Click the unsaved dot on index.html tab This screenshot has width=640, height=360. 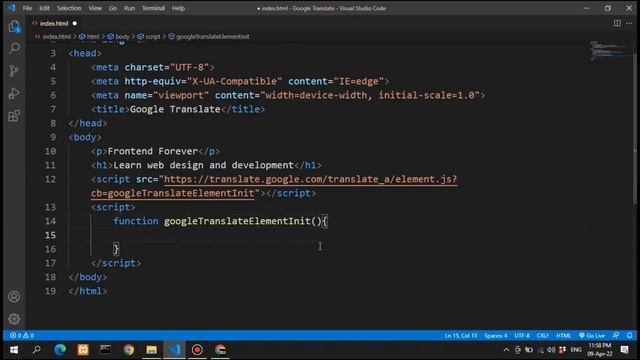(x=75, y=23)
